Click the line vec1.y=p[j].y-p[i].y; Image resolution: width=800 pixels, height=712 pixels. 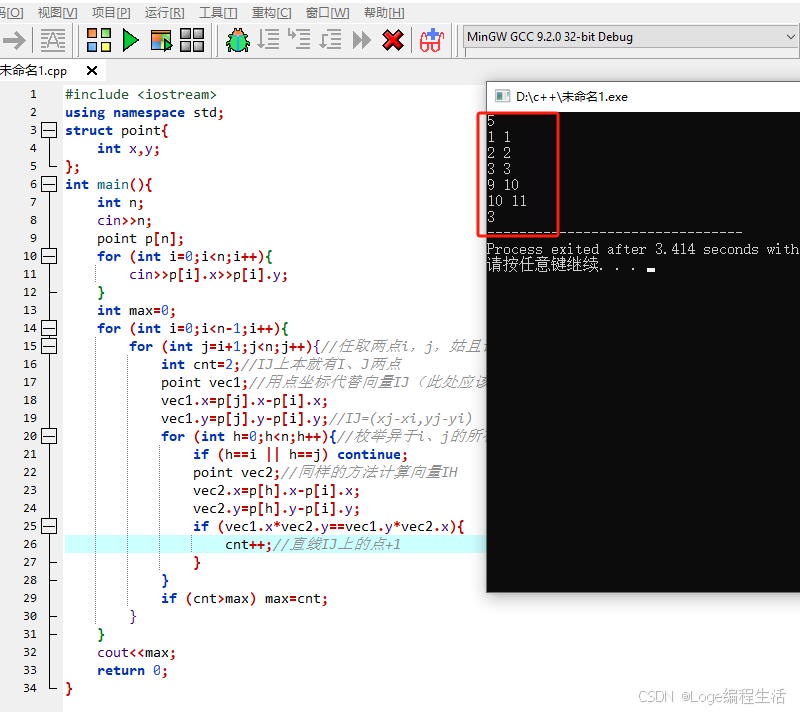point(244,419)
